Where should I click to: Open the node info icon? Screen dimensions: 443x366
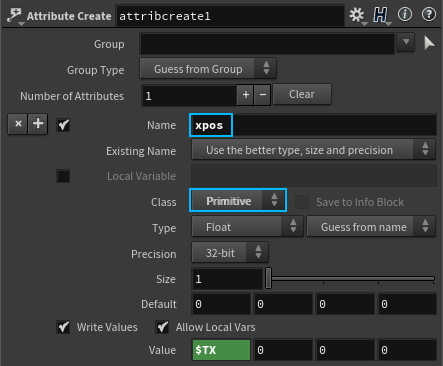click(405, 15)
